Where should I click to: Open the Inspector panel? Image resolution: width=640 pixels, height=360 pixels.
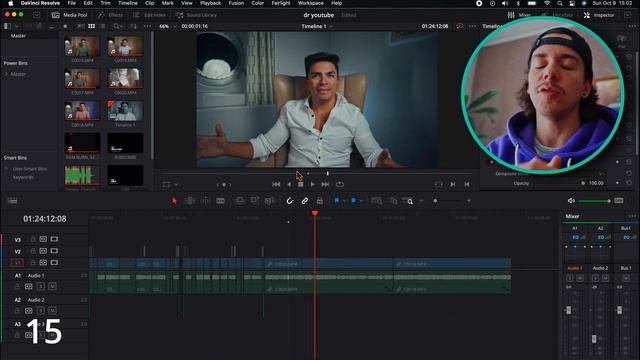click(x=599, y=15)
